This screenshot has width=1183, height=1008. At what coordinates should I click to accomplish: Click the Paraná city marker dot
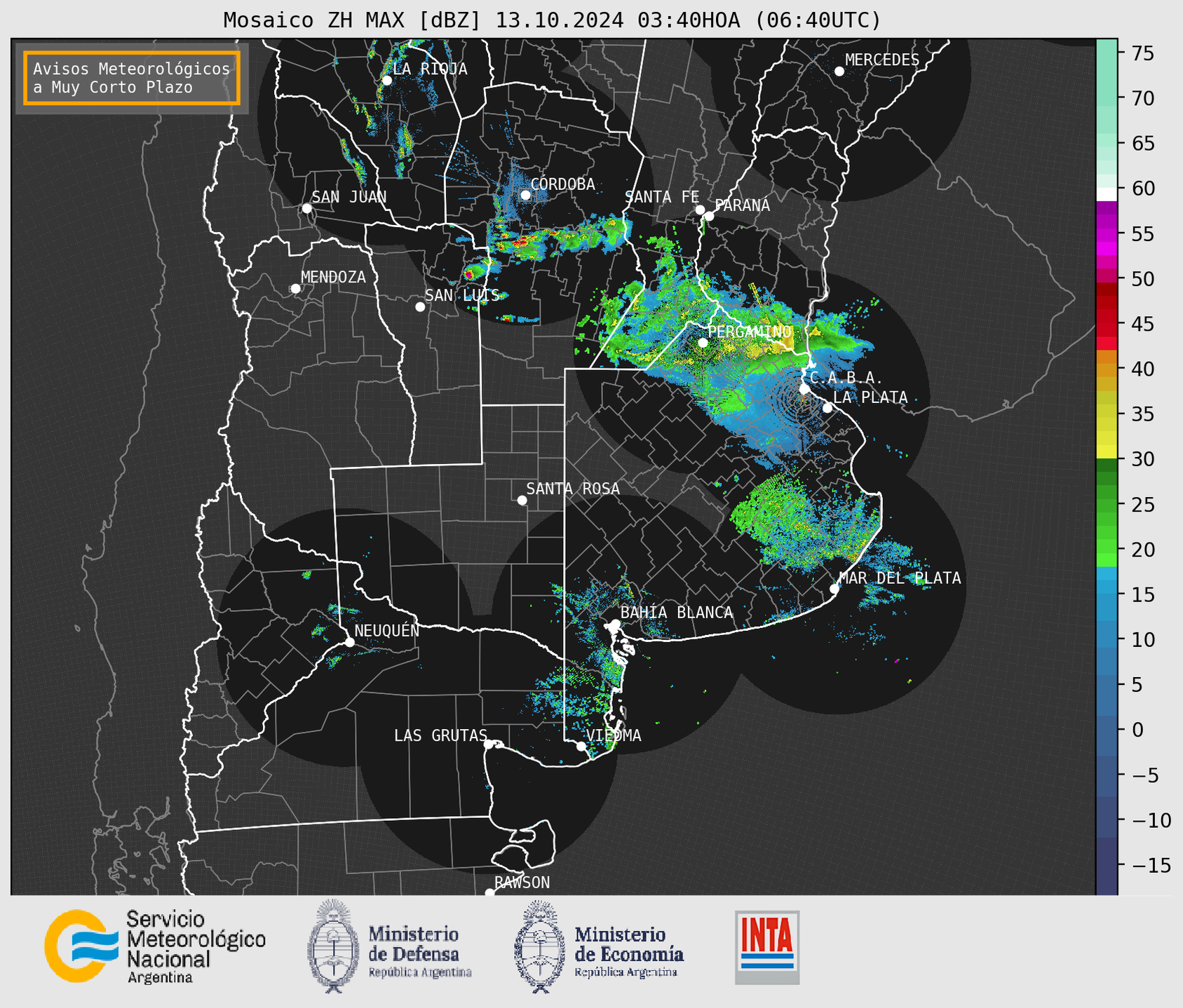709,216
